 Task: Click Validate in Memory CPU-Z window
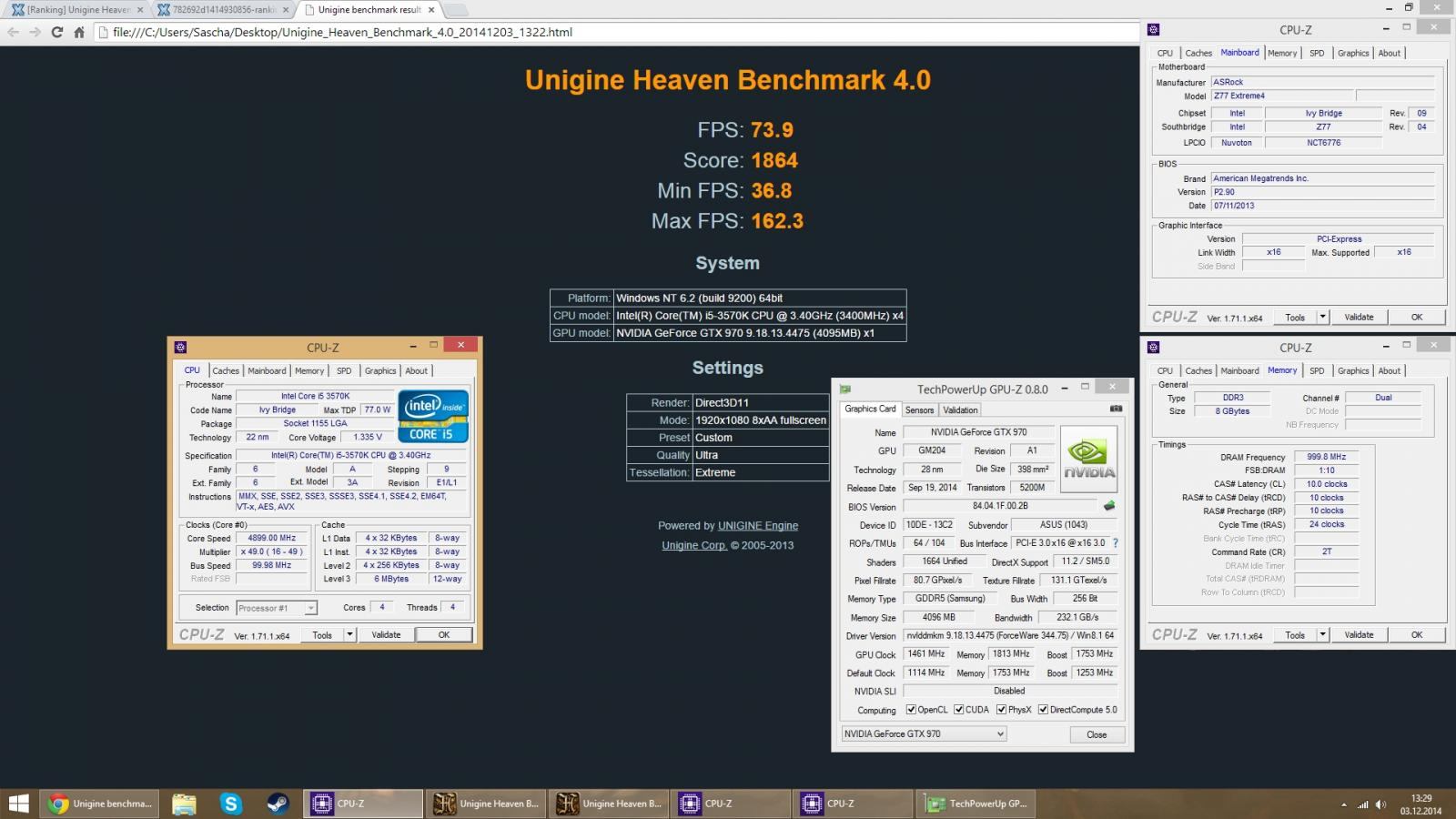pos(1360,635)
